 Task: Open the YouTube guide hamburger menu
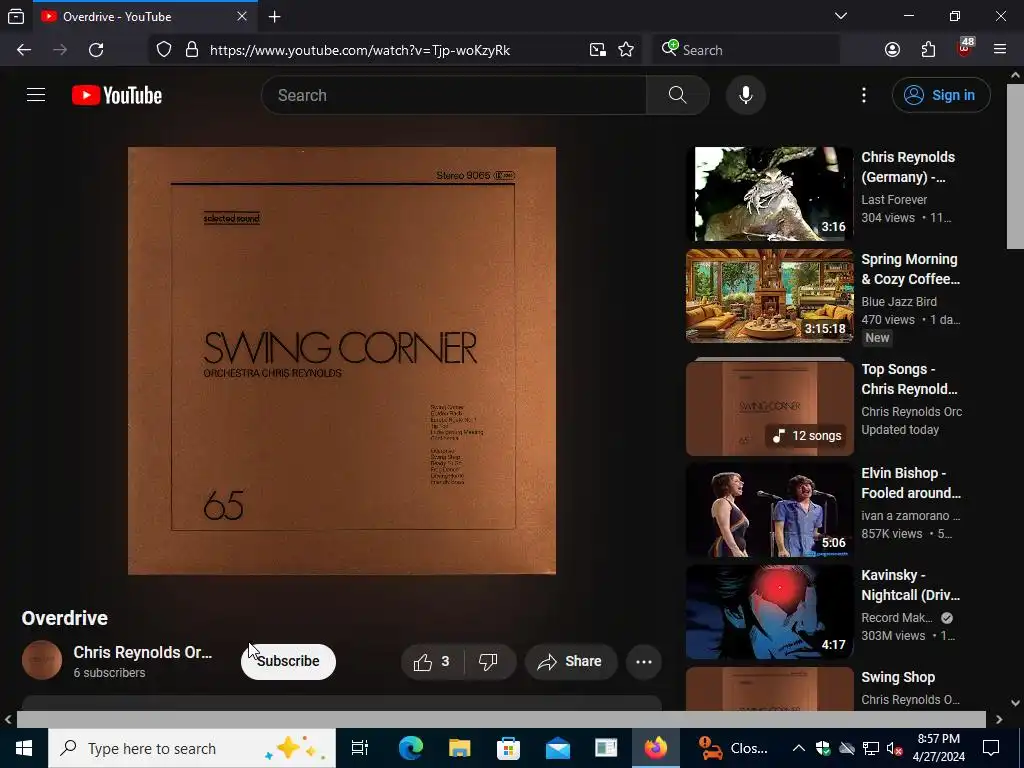tap(36, 95)
